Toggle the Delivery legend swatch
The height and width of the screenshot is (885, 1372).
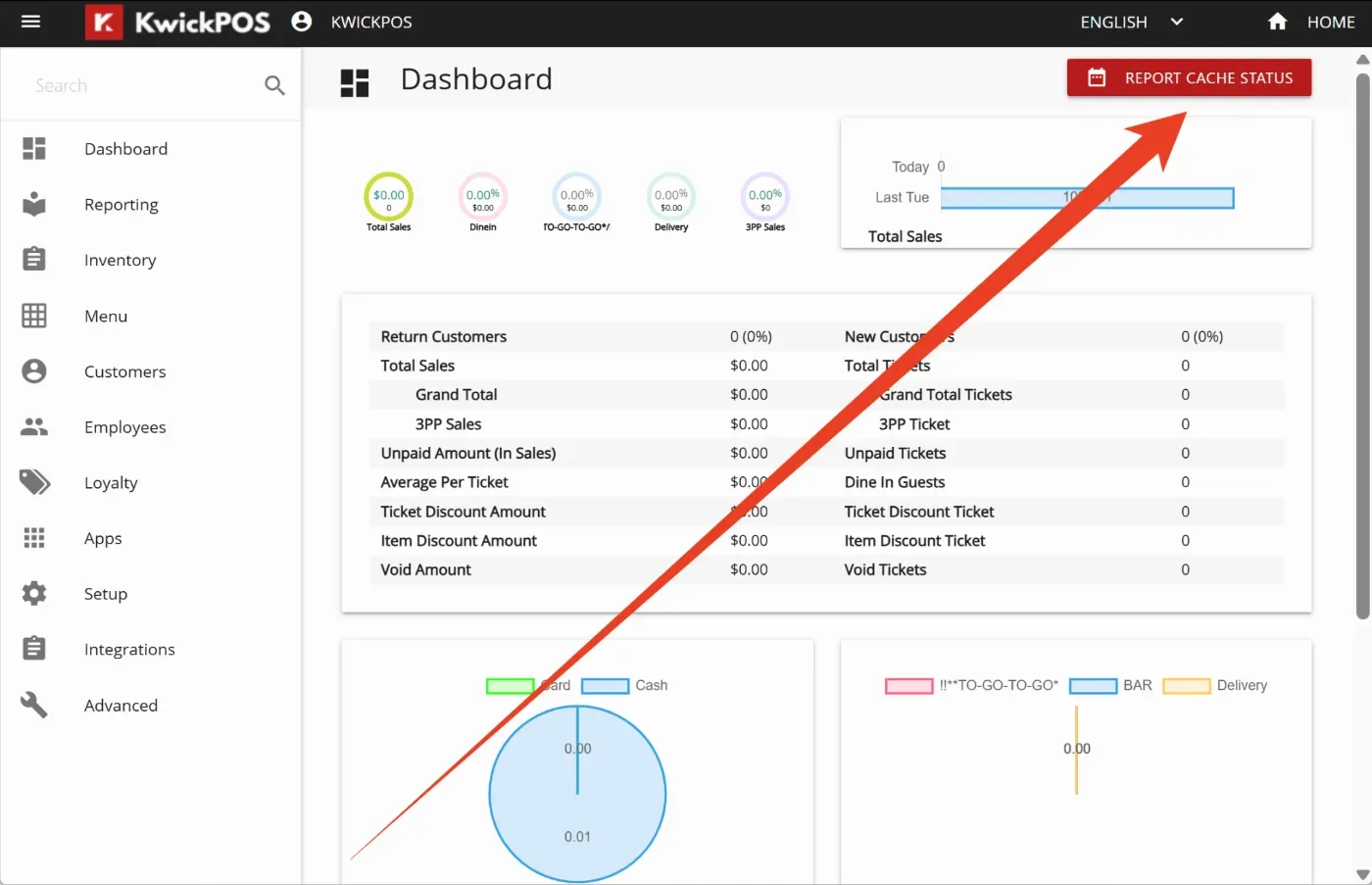point(1187,686)
